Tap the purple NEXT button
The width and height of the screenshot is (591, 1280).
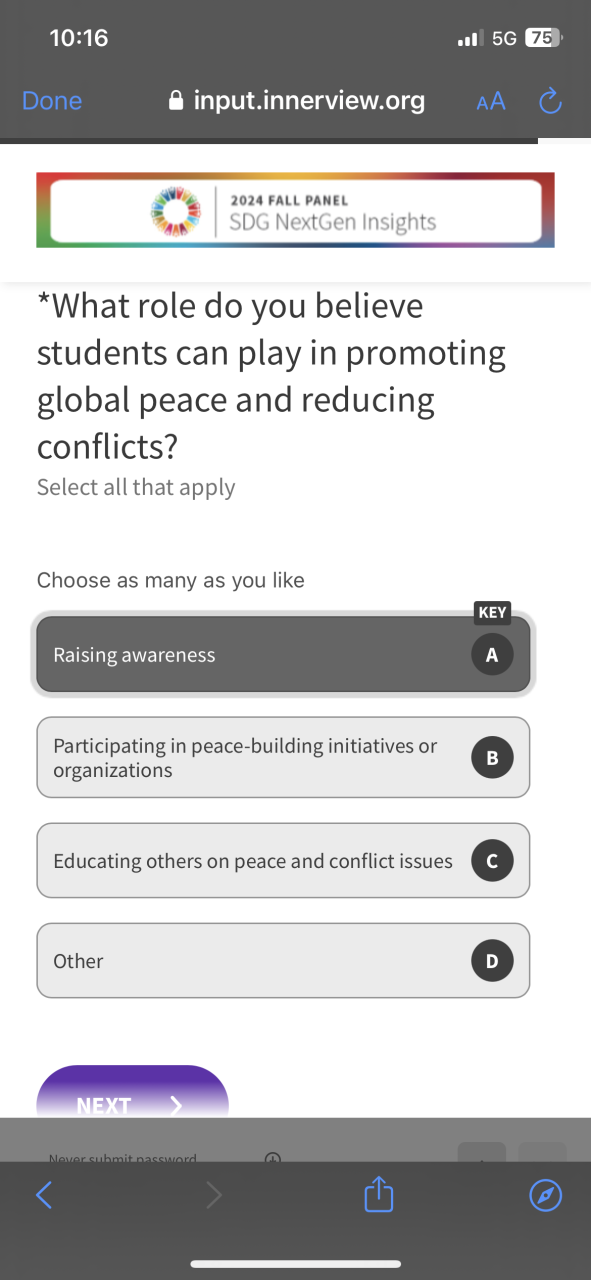(x=133, y=1092)
